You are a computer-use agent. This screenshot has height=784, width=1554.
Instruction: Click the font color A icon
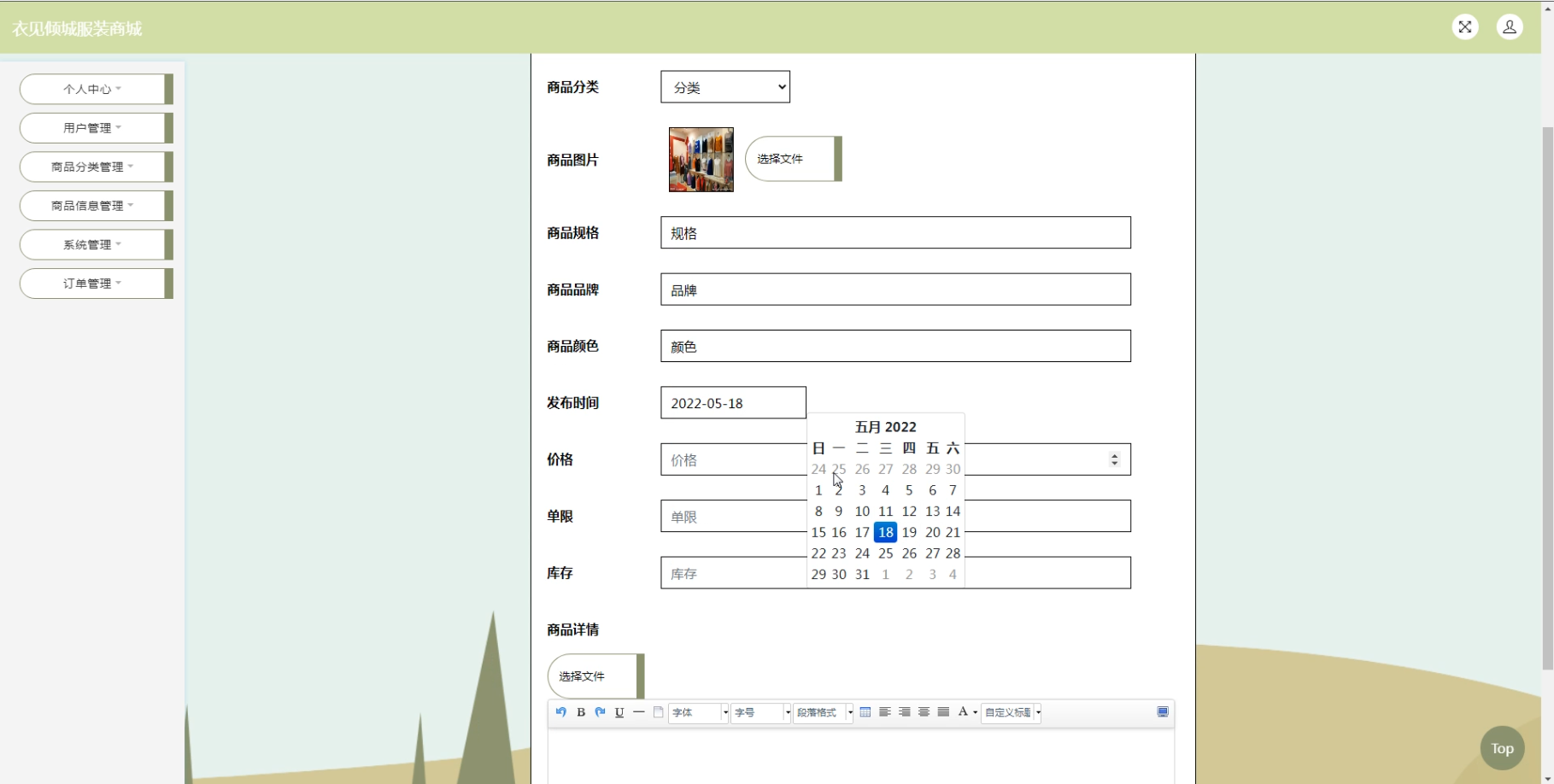tap(963, 712)
